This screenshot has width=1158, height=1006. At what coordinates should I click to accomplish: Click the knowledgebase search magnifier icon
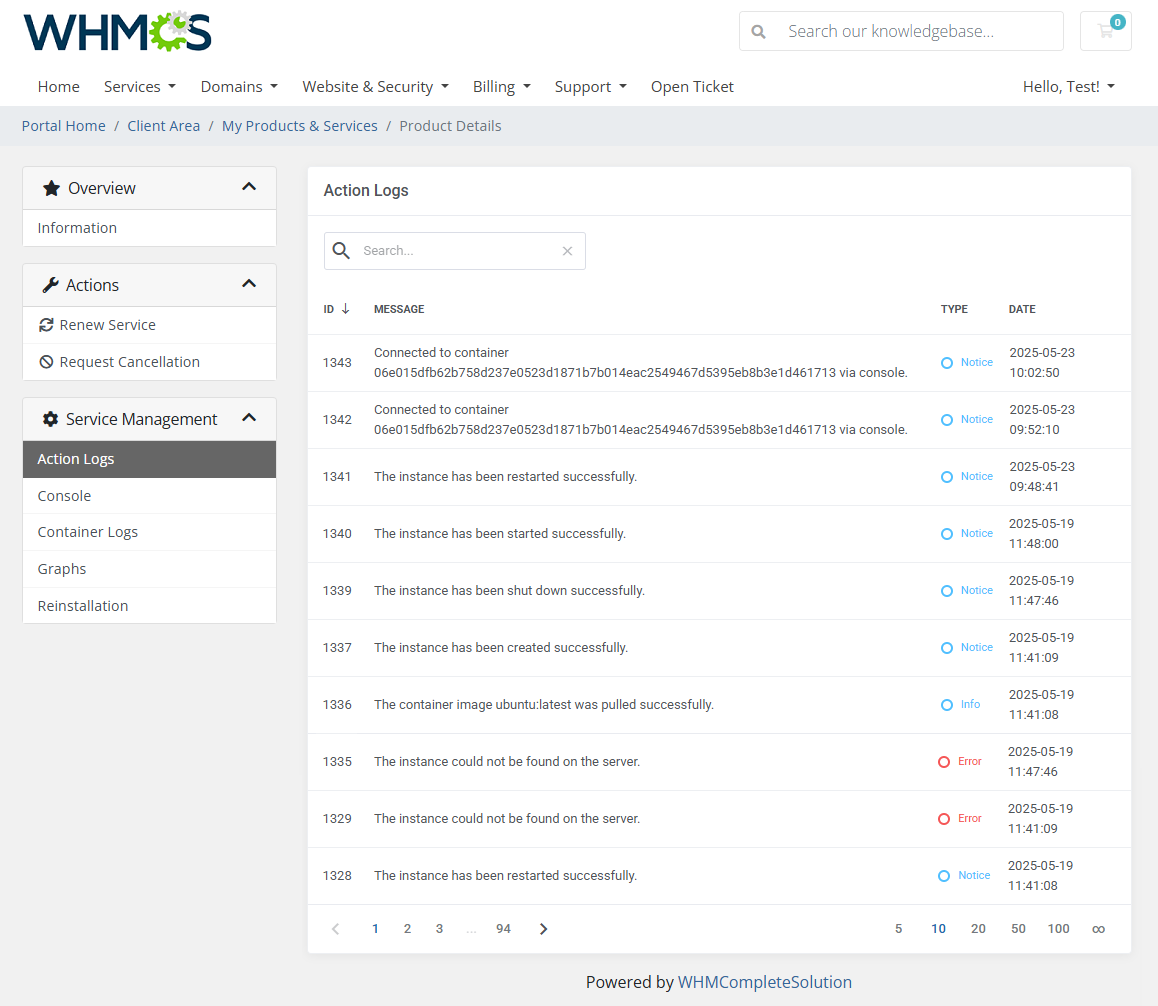pyautogui.click(x=759, y=31)
